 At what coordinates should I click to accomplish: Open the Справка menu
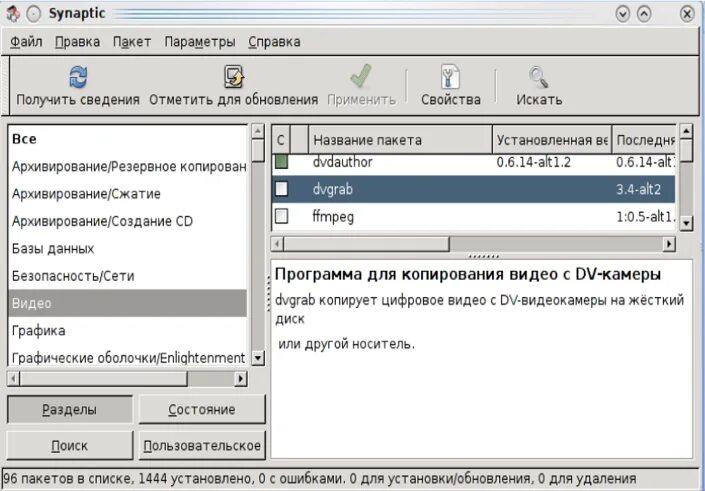pyautogui.click(x=274, y=42)
